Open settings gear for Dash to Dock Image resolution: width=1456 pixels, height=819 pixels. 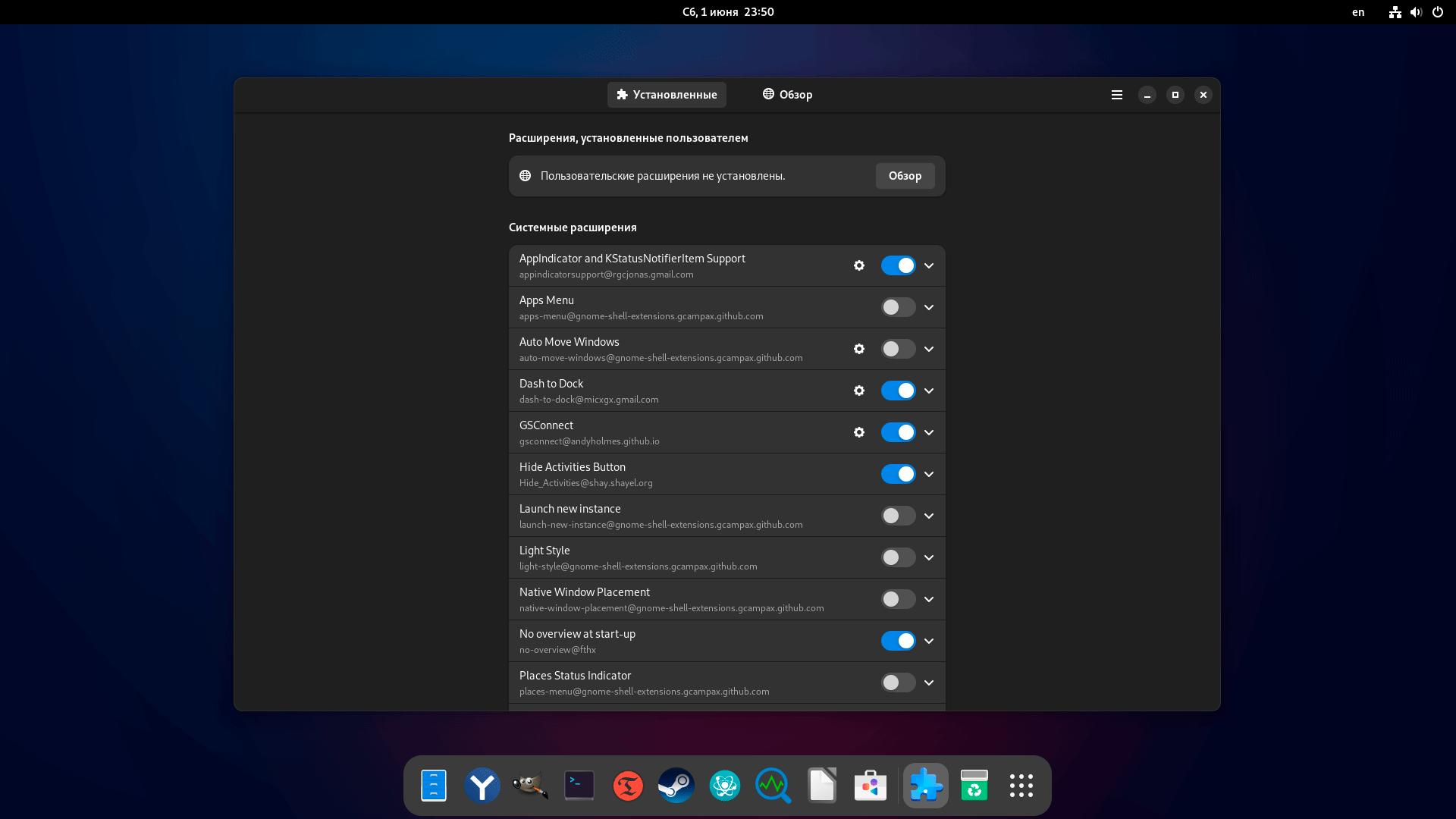858,391
